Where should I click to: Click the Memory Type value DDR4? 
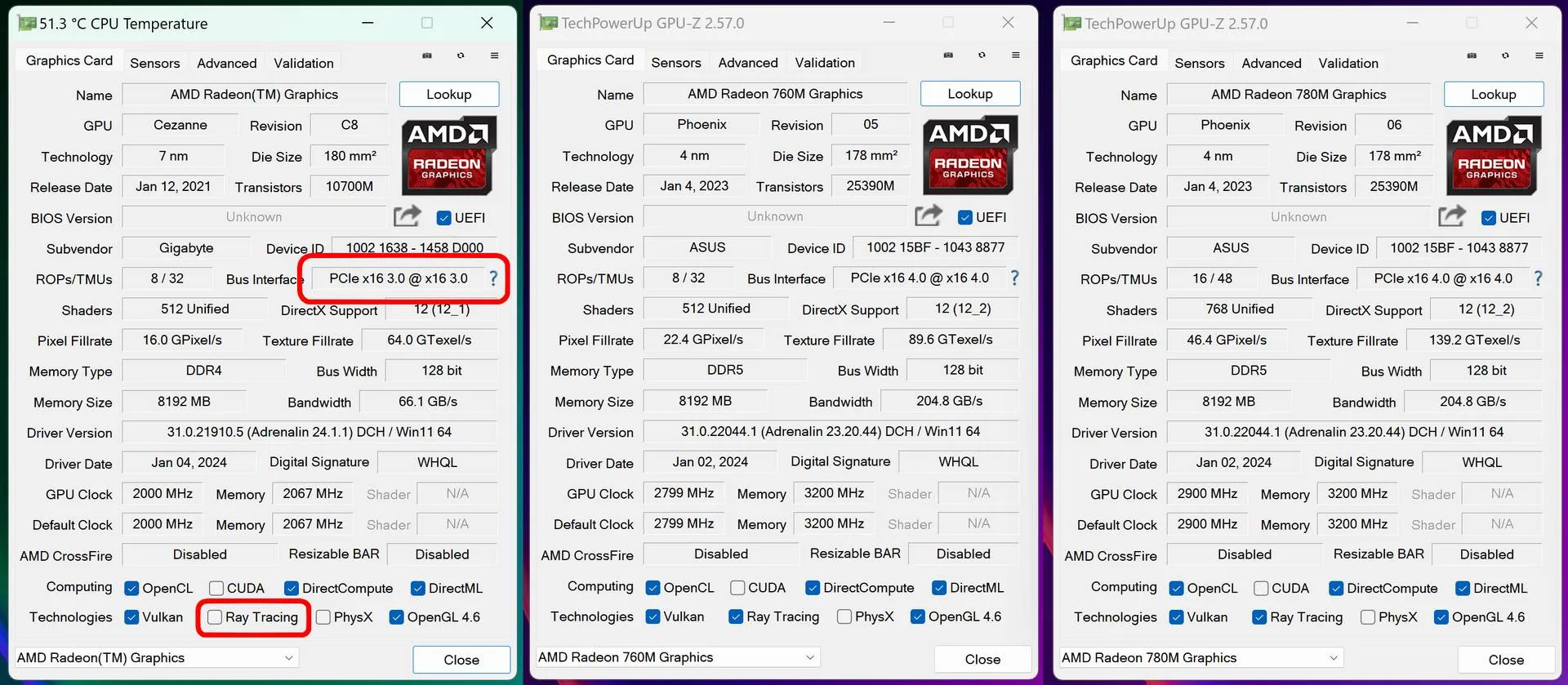(x=203, y=371)
